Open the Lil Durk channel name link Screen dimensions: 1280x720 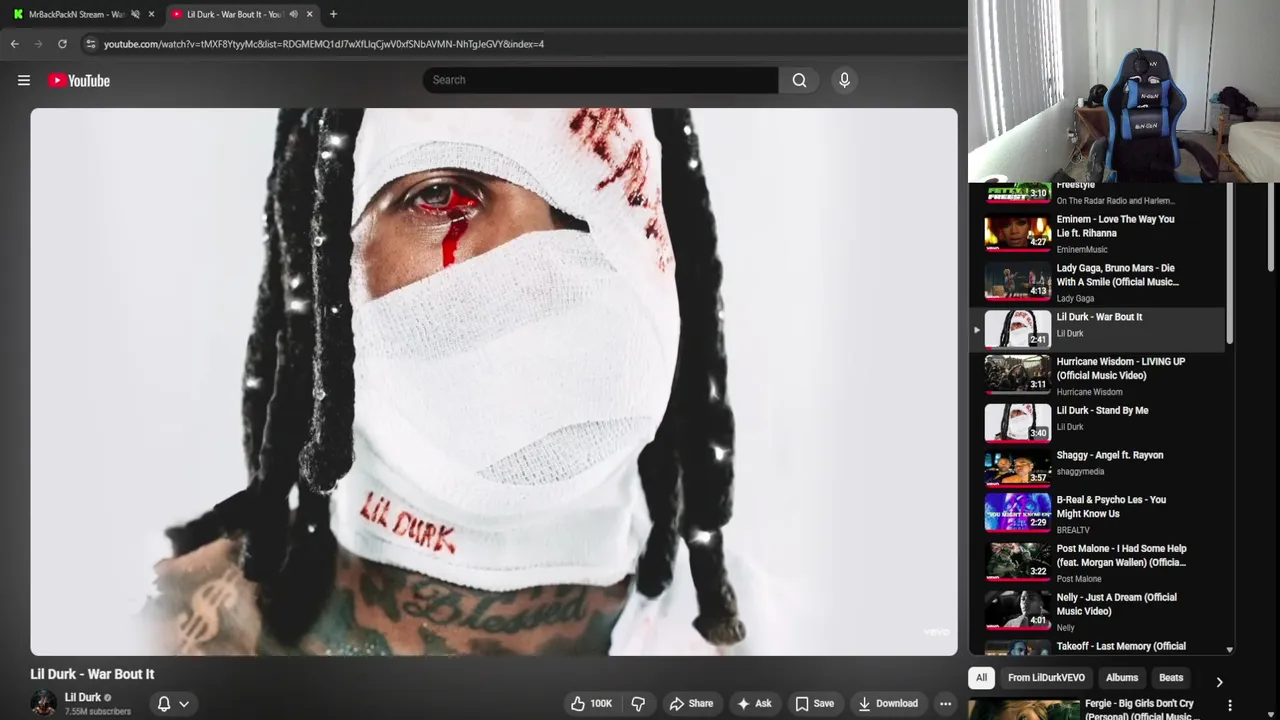click(83, 697)
